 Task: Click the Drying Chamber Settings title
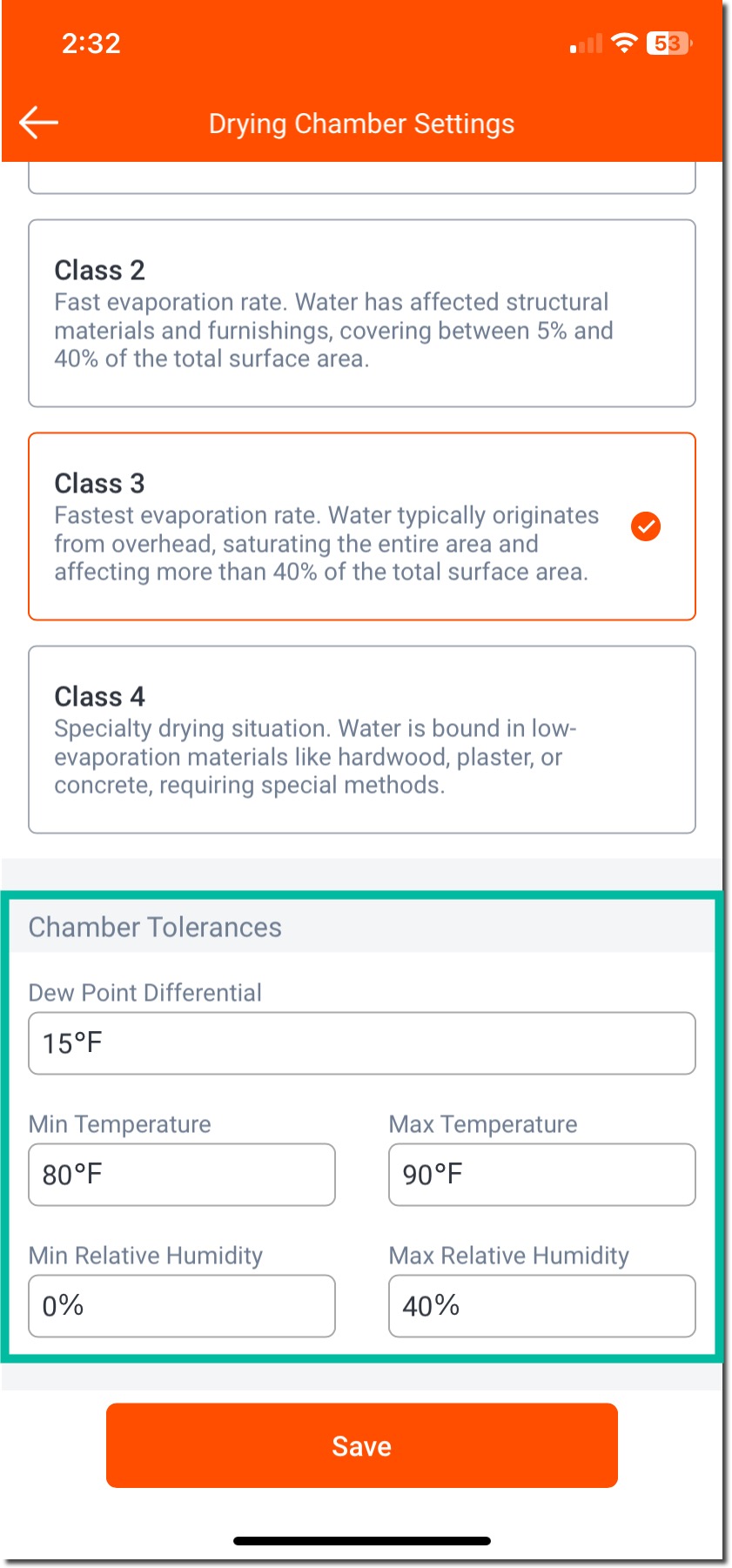click(x=361, y=124)
